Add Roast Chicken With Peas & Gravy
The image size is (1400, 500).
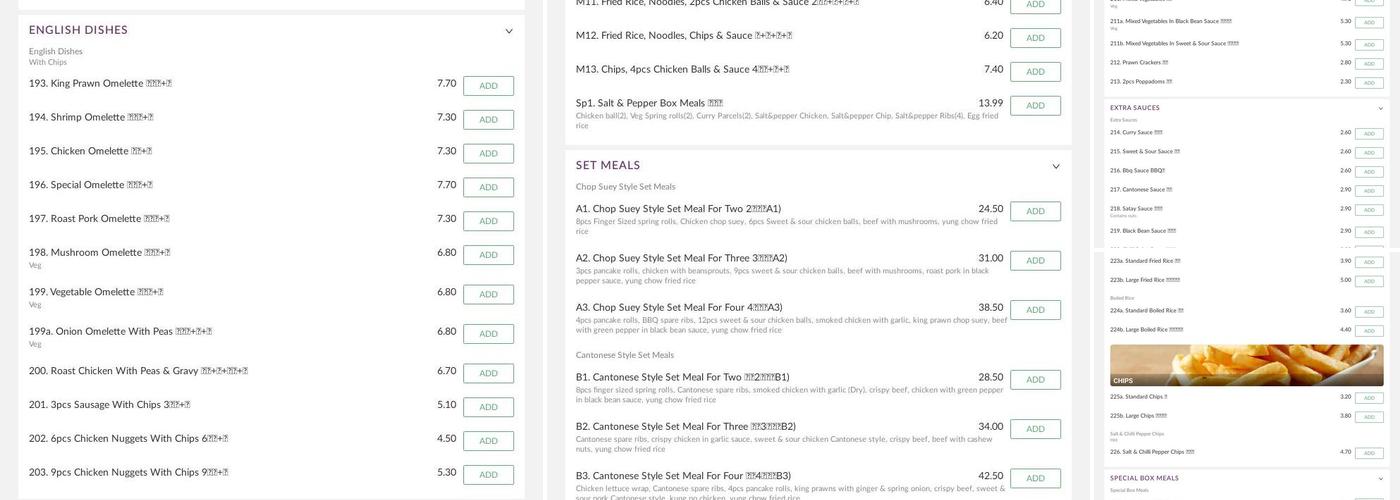click(x=488, y=373)
